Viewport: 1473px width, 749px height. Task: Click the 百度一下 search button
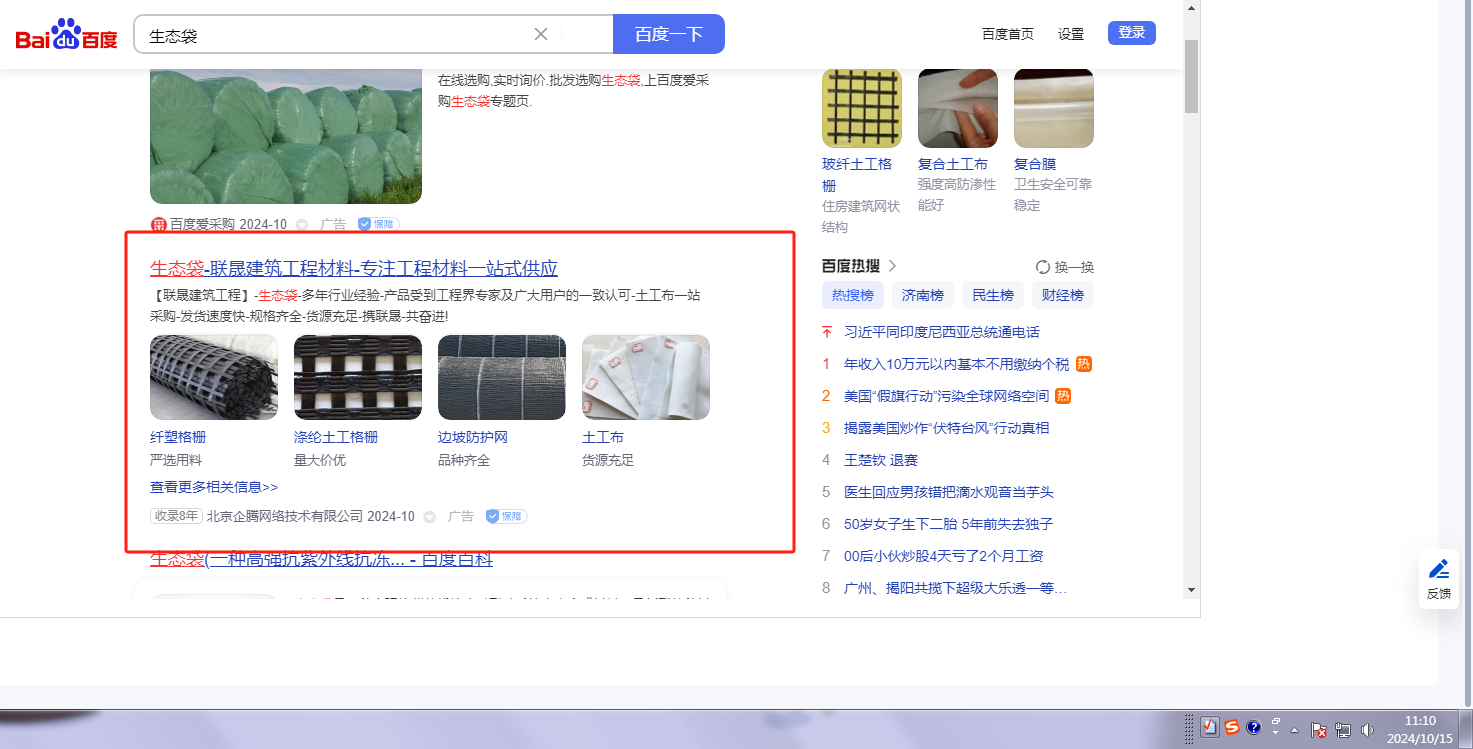[x=669, y=34]
